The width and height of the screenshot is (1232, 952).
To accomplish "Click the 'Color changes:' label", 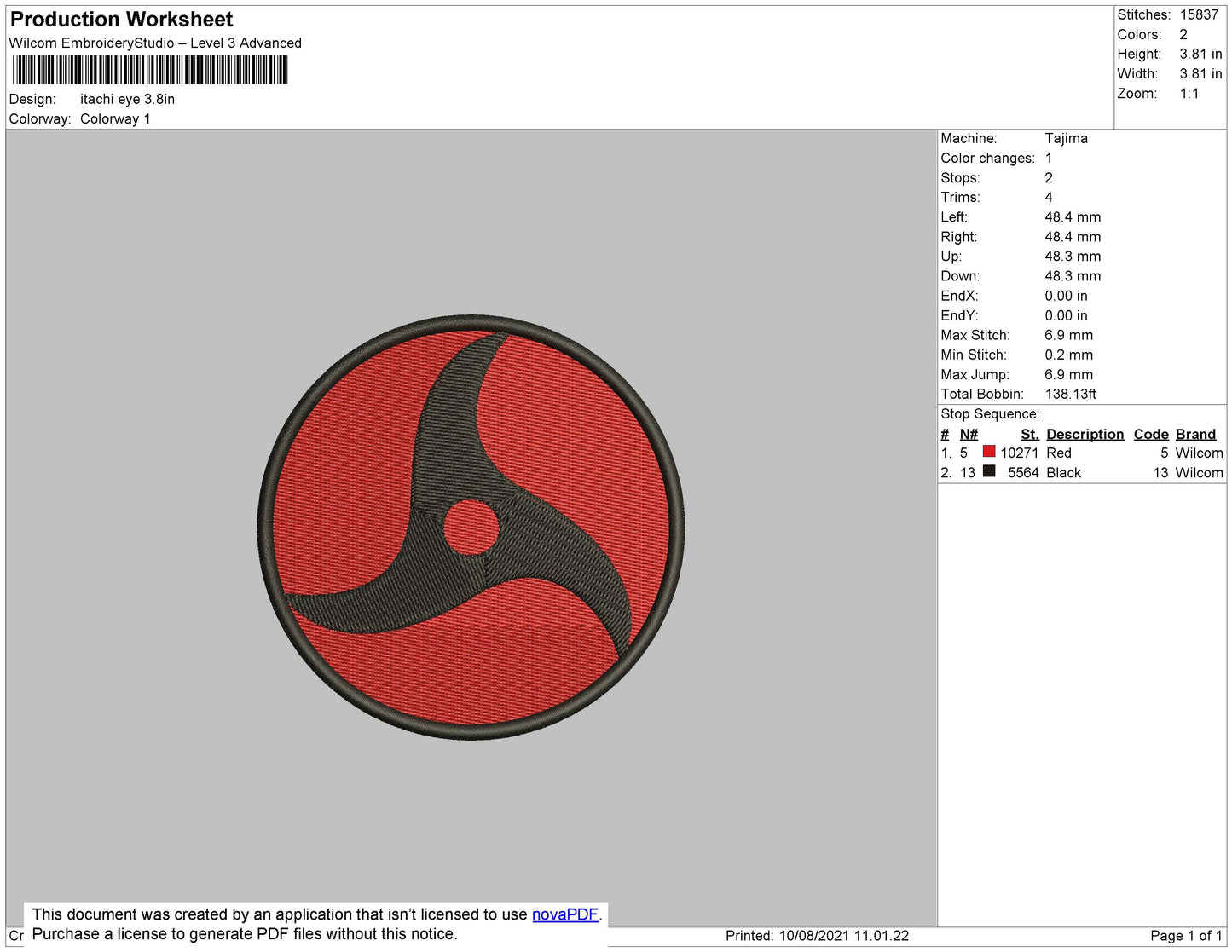I will point(987,159).
